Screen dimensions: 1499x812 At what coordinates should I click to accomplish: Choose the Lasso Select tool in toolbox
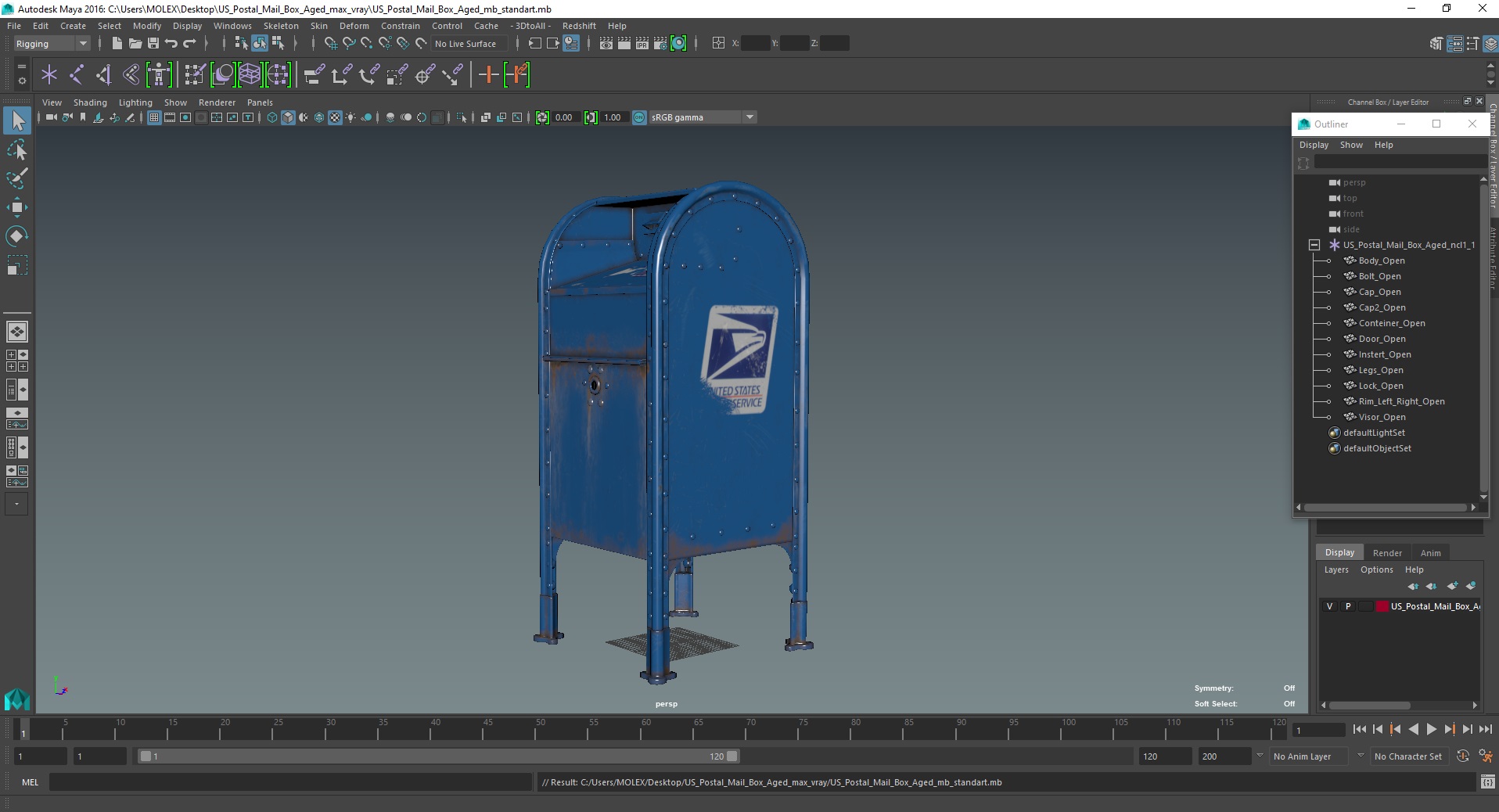(17, 149)
